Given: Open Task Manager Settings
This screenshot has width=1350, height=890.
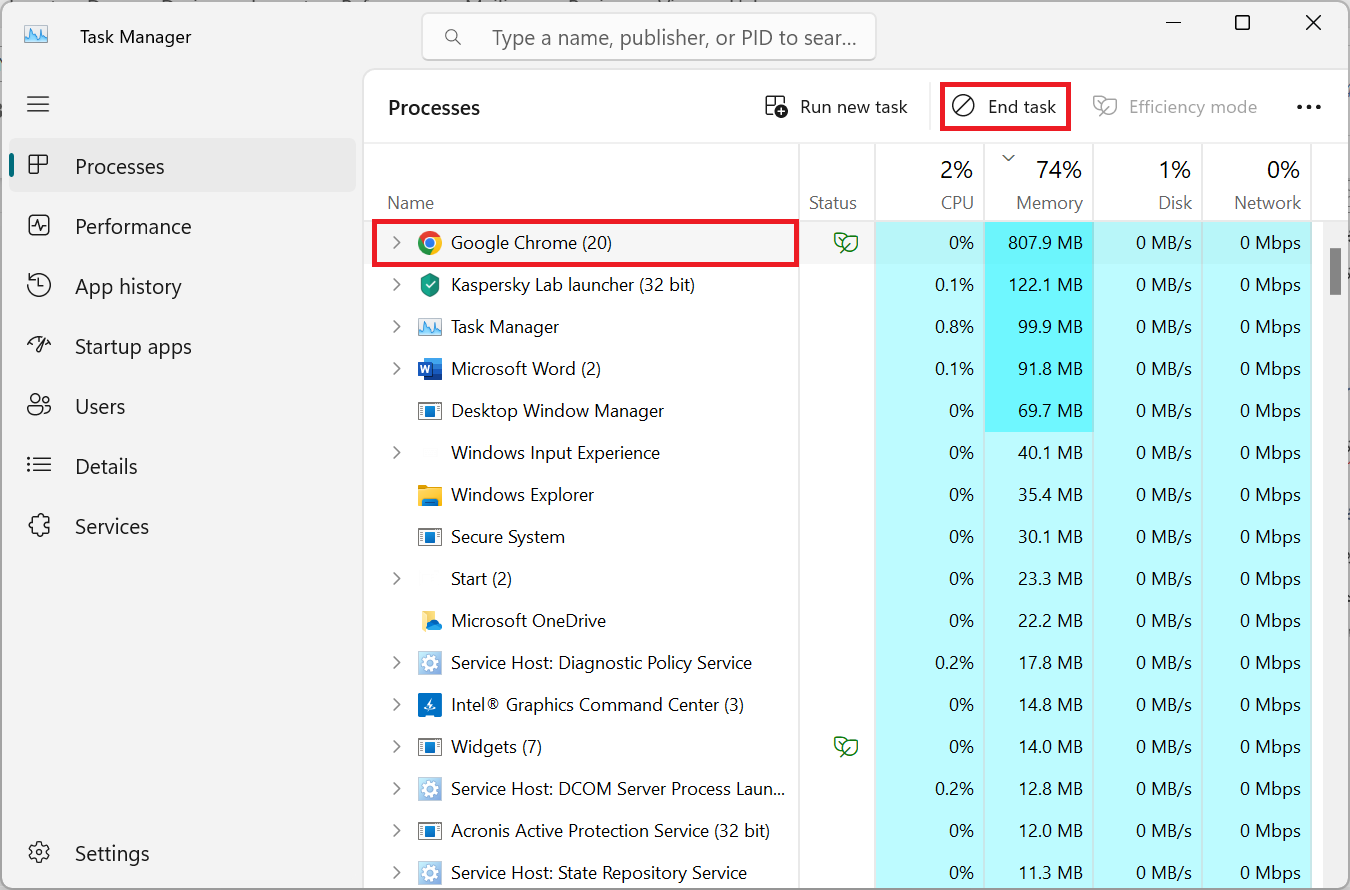Looking at the screenshot, I should coord(182,853).
